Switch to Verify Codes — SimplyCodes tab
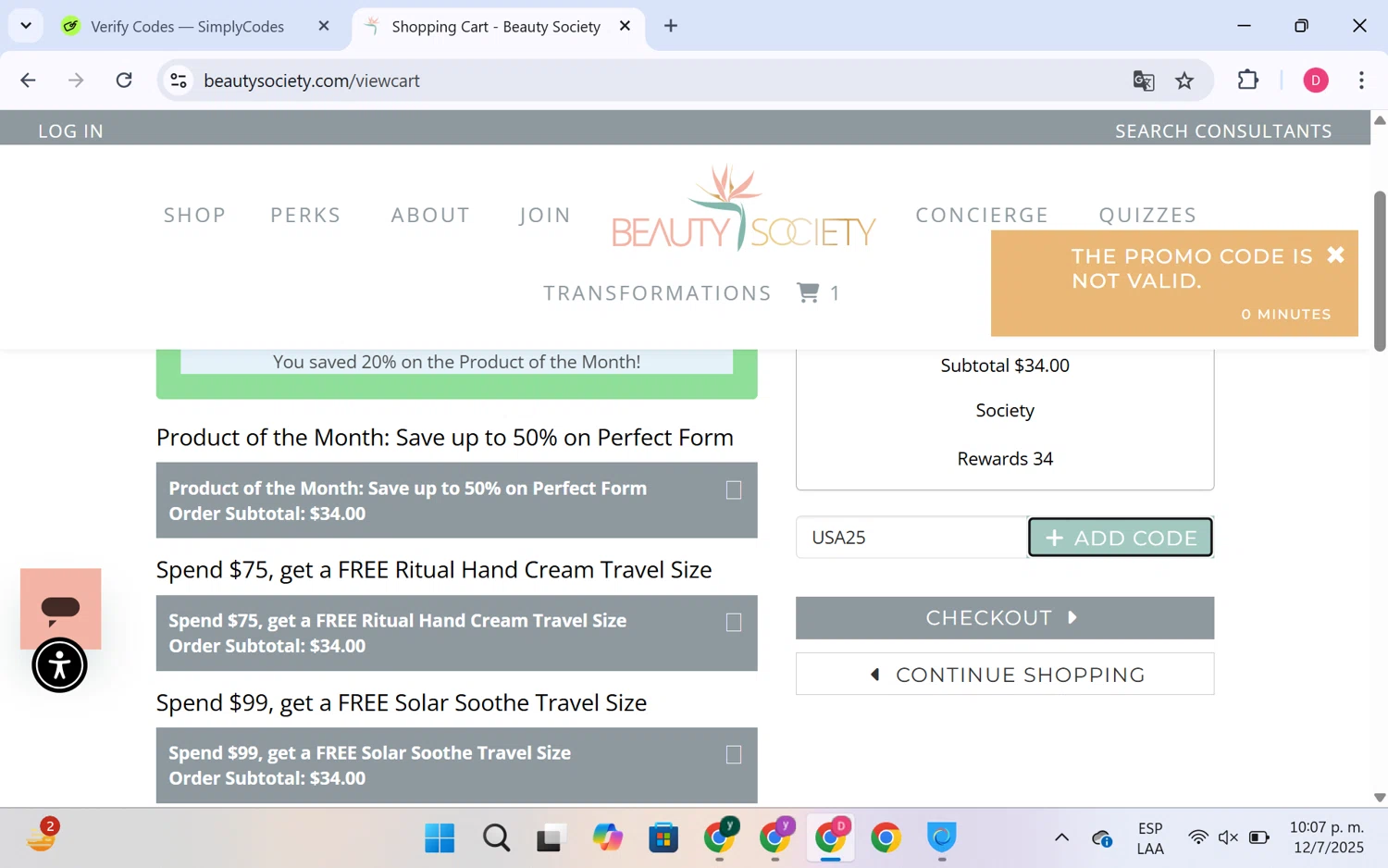 coord(187,27)
